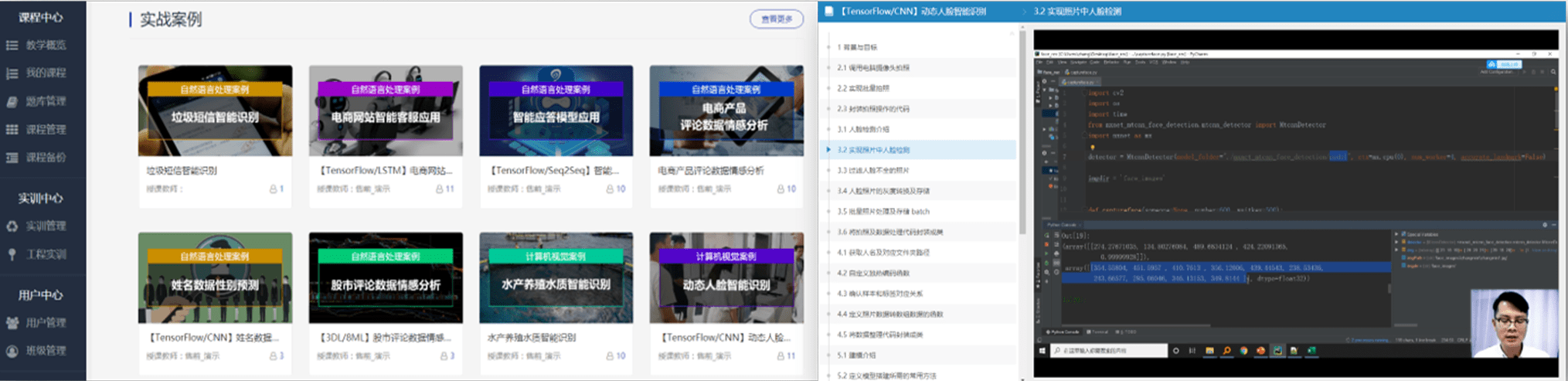Open 用户管理 under 用户中心
The image size is (1568, 381).
(45, 322)
